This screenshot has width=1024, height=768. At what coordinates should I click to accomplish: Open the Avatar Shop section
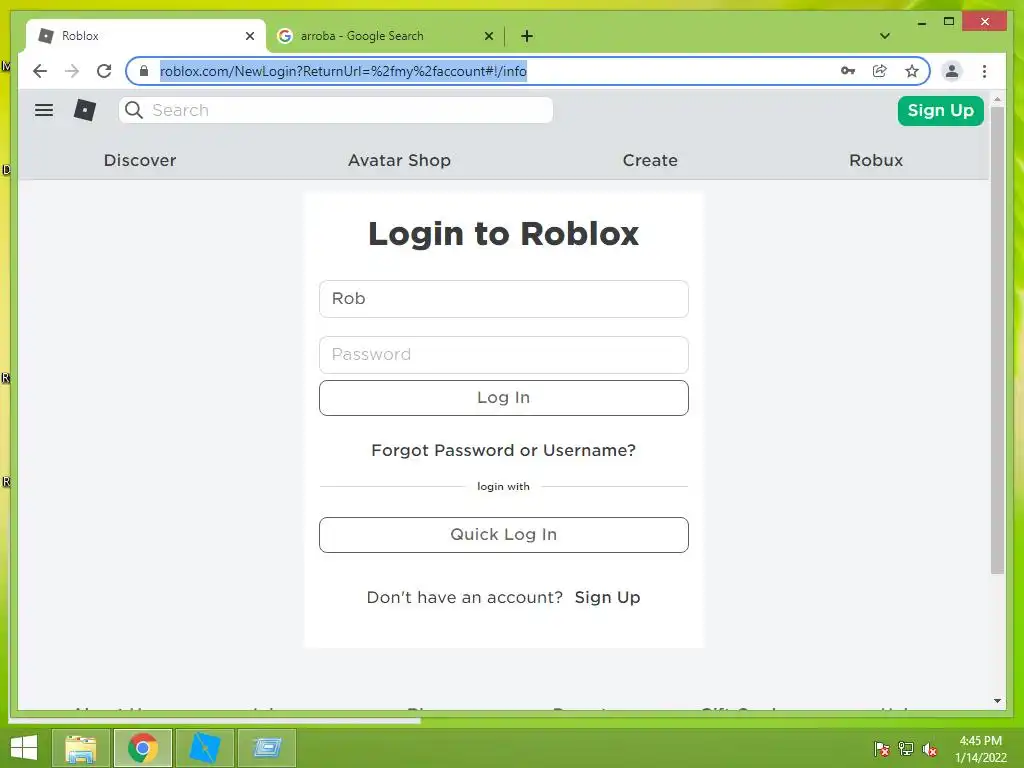399,160
